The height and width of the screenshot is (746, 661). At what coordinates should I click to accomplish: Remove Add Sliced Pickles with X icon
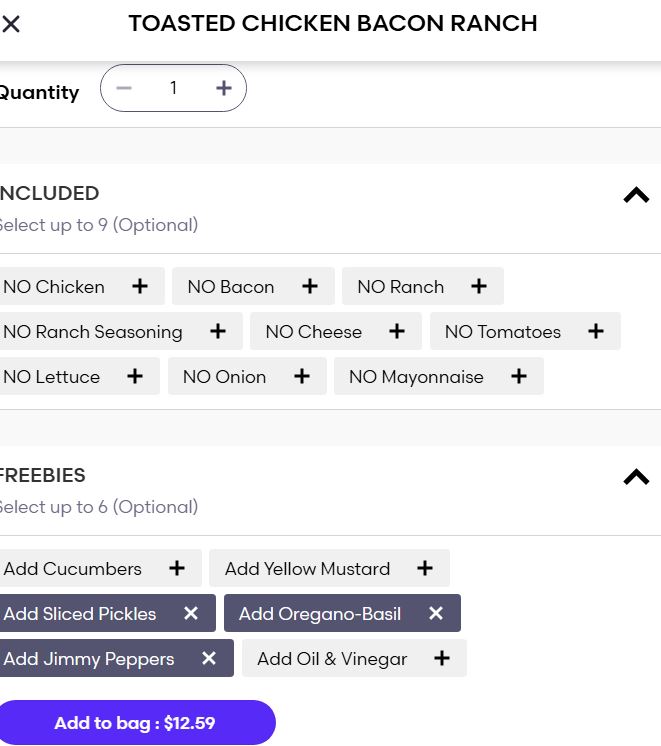tap(191, 613)
